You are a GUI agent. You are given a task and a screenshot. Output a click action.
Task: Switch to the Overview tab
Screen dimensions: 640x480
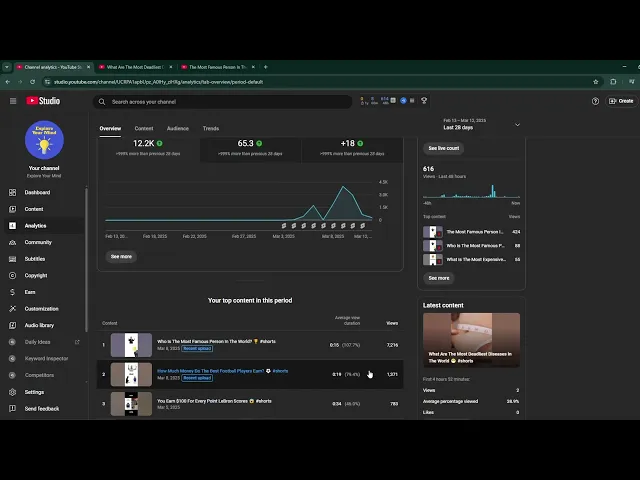pyautogui.click(x=110, y=128)
